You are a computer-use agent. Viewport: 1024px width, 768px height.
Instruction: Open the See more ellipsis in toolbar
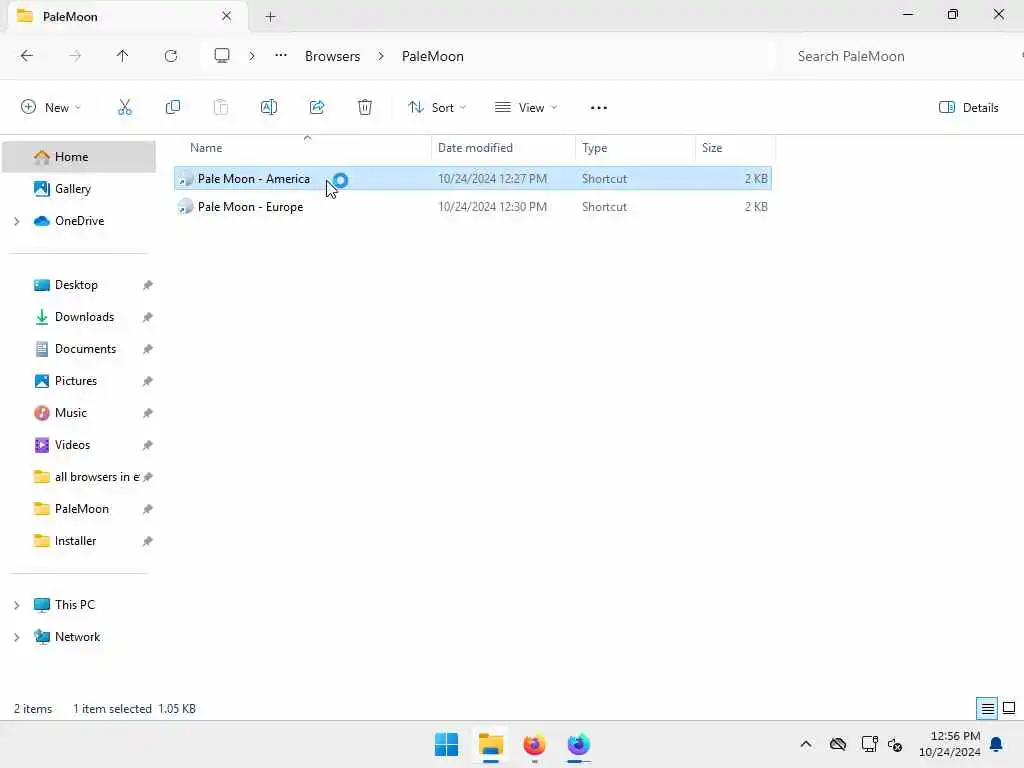(599, 108)
